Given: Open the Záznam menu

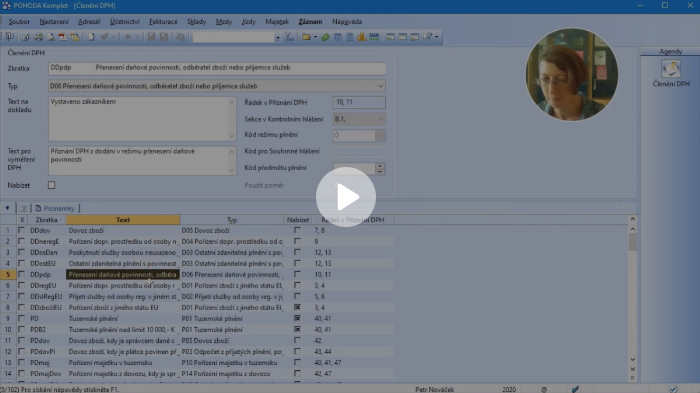Looking at the screenshot, I should click(310, 21).
